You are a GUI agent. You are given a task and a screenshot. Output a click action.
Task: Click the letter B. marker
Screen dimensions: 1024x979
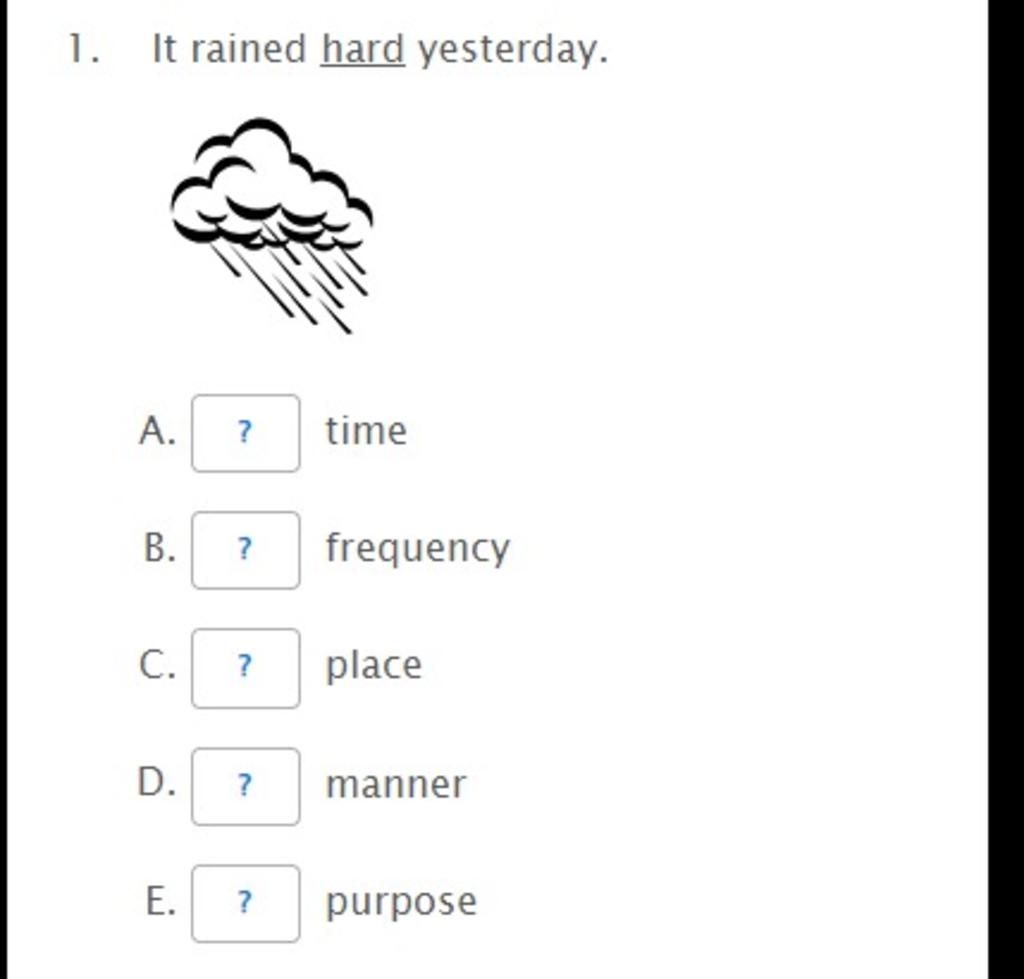159,548
